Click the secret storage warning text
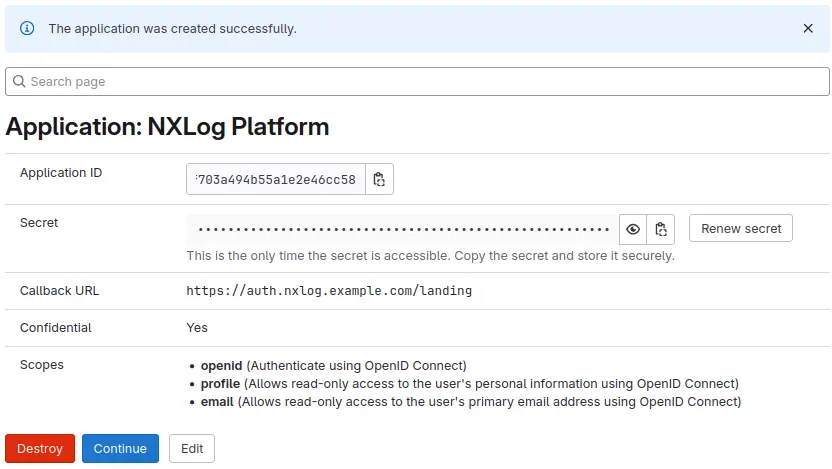This screenshot has width=832, height=469. coord(430,256)
